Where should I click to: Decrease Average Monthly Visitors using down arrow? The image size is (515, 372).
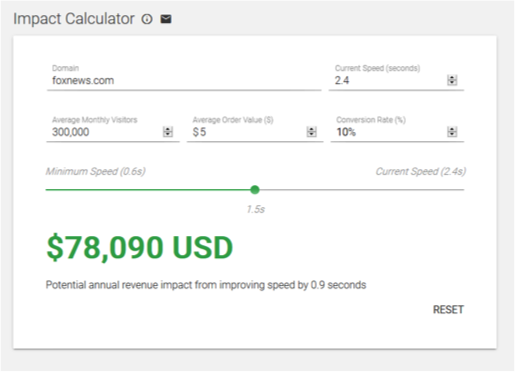tap(168, 134)
